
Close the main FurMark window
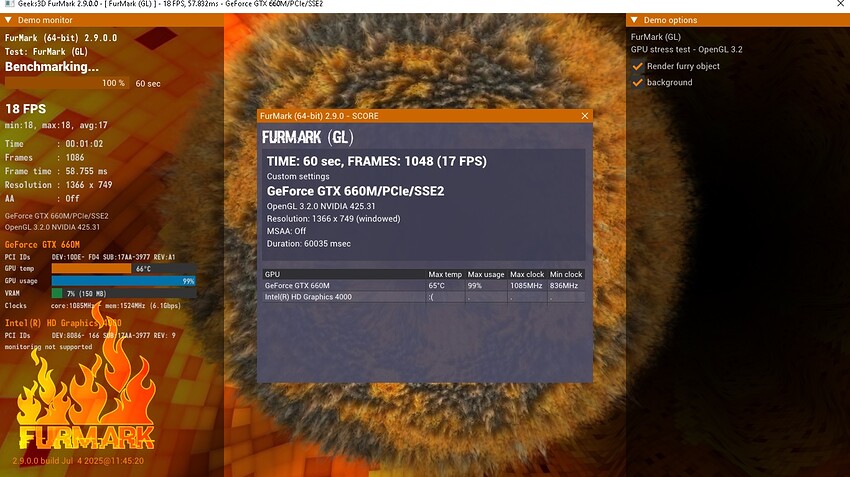pyautogui.click(x=840, y=4)
